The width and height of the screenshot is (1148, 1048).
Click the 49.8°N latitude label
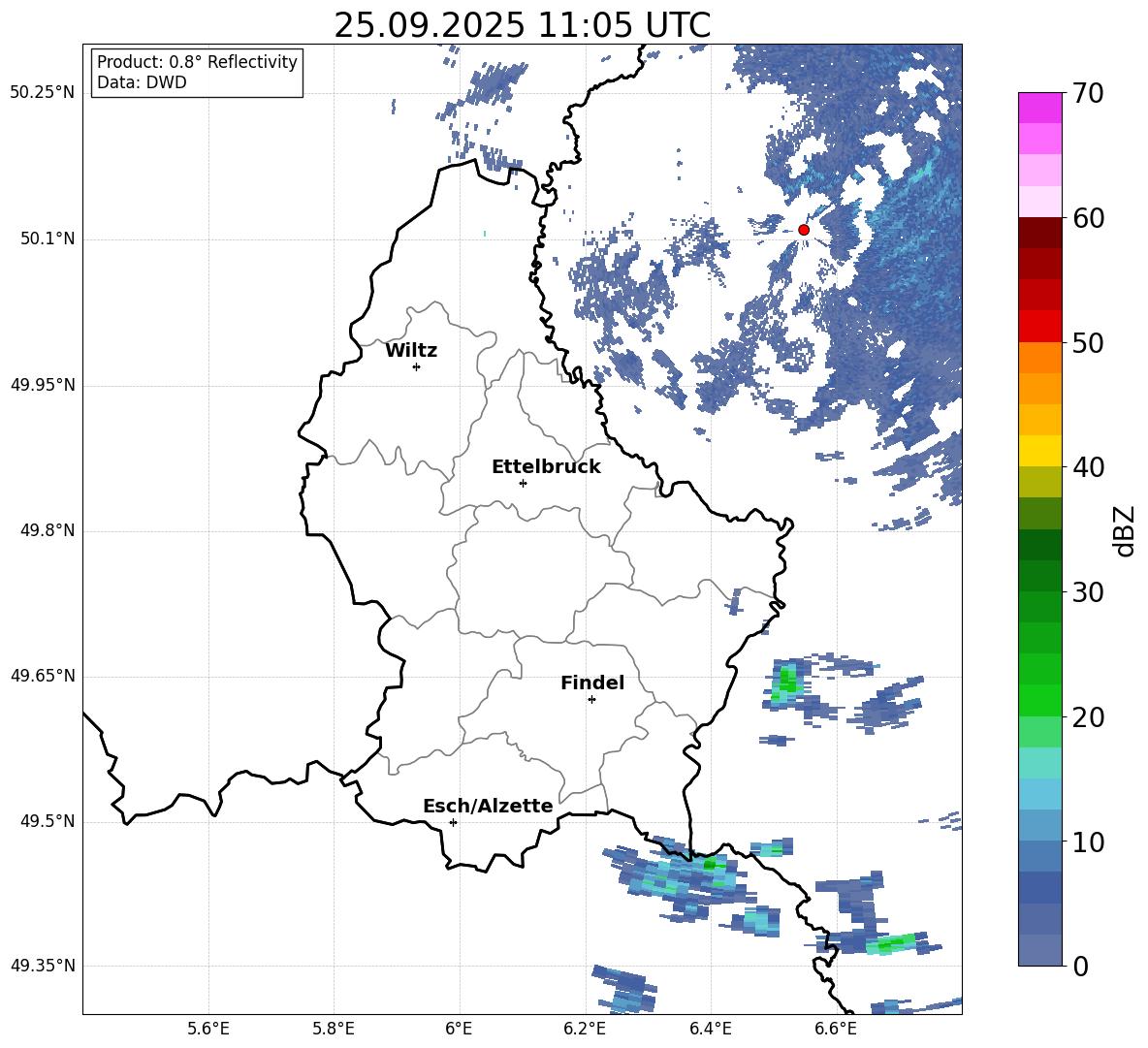click(x=47, y=530)
